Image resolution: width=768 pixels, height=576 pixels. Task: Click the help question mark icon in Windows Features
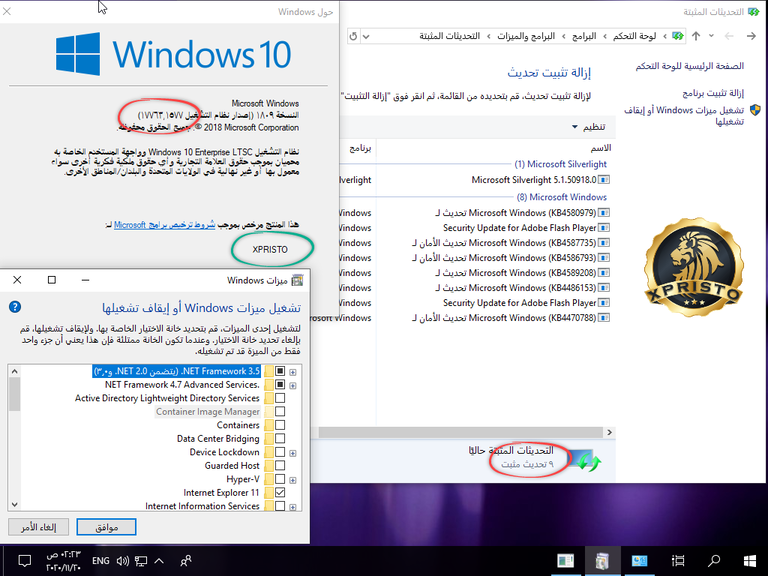pos(15,307)
